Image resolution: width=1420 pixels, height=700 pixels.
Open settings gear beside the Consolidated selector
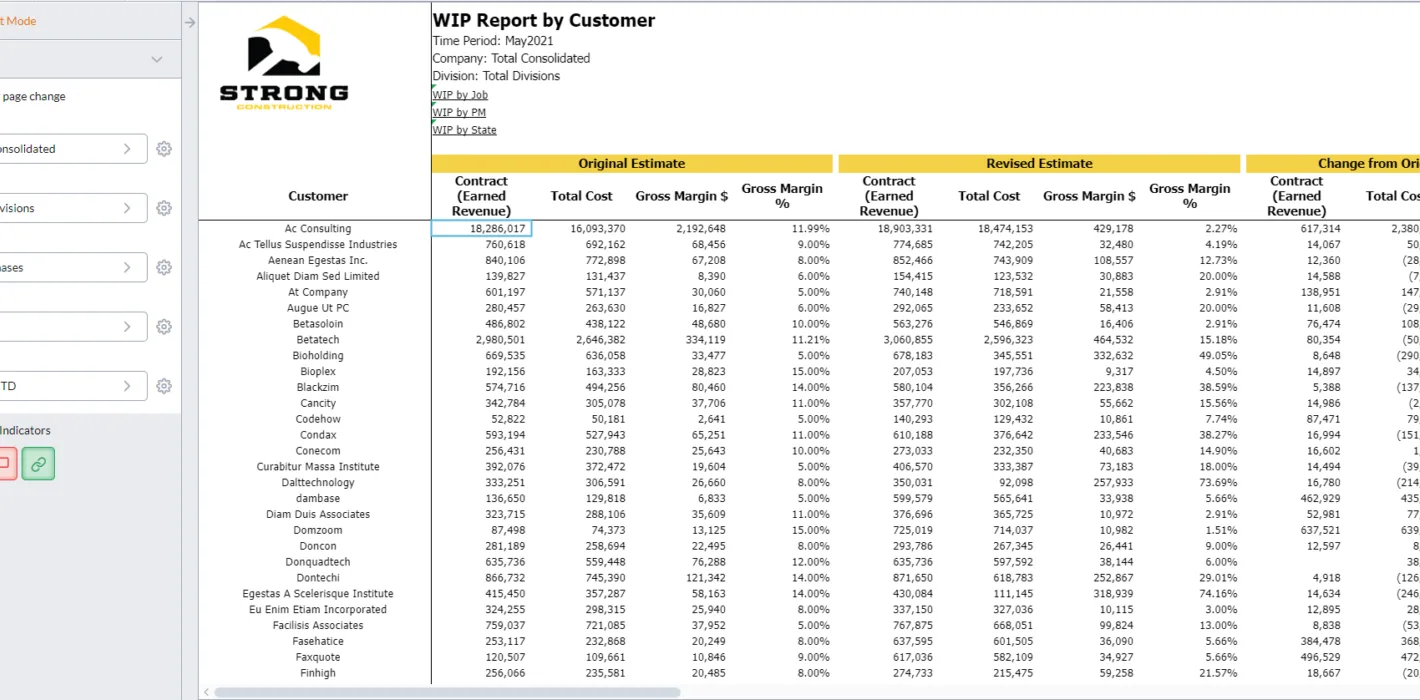tap(164, 149)
